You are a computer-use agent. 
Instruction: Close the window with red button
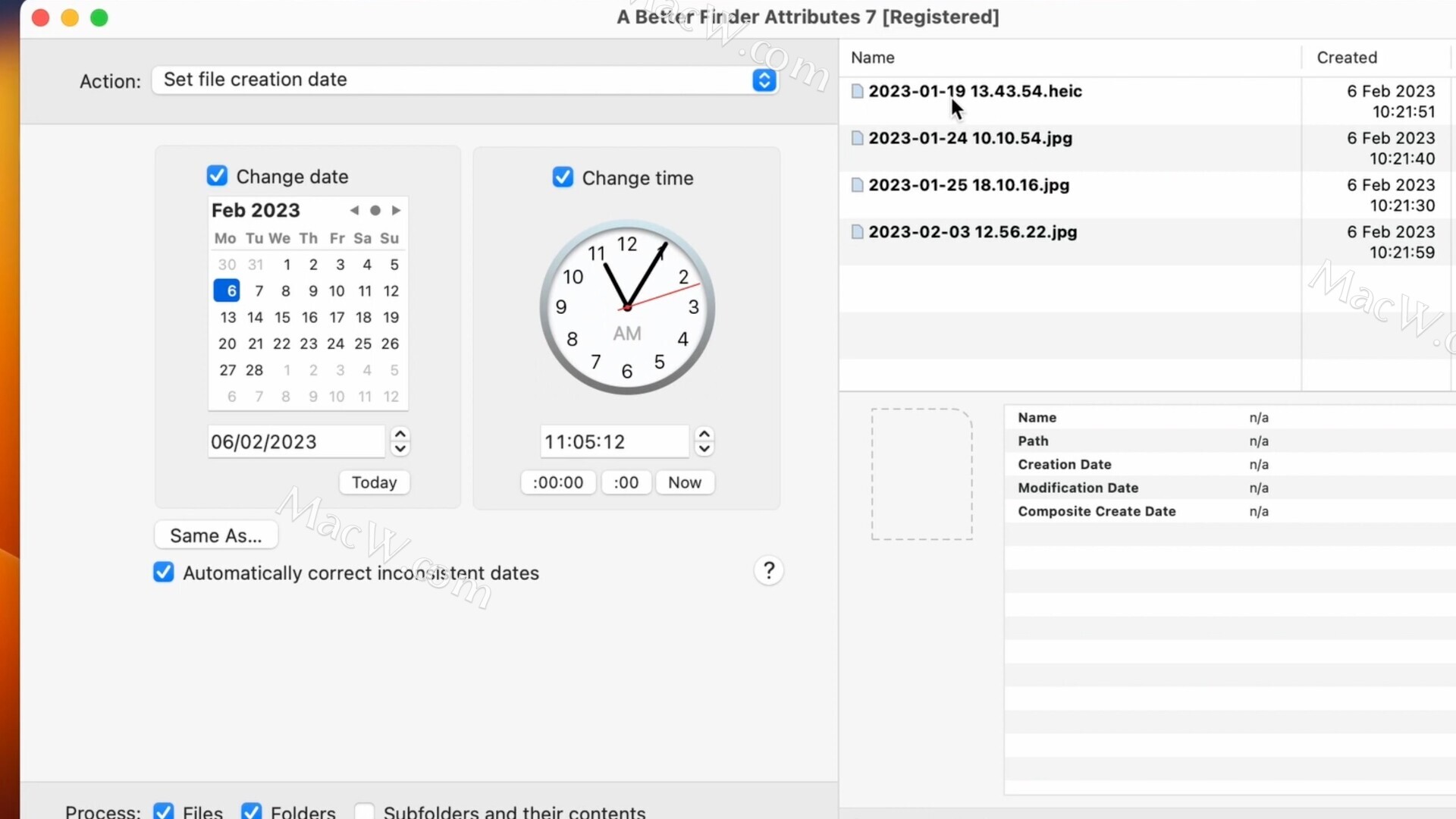(x=41, y=17)
